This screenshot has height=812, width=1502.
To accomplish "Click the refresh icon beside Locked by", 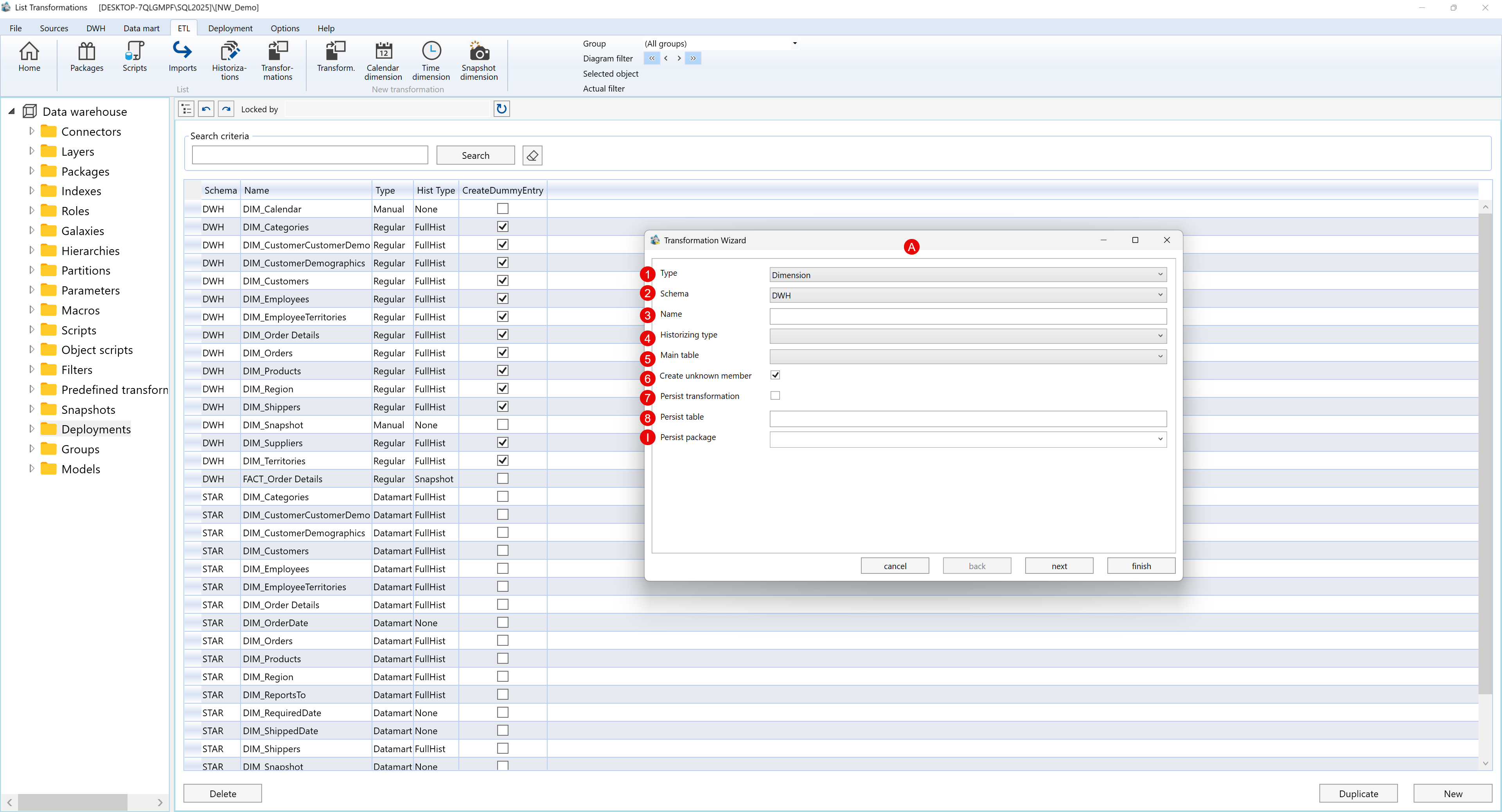I will click(501, 109).
